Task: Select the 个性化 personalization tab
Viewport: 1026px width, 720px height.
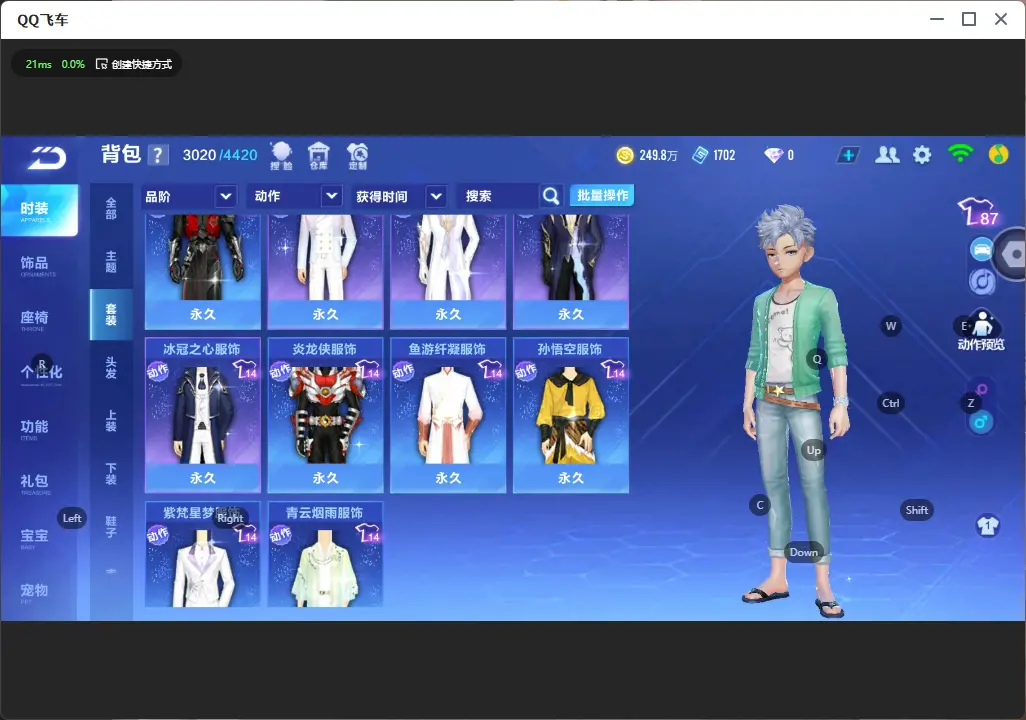Action: (39, 374)
